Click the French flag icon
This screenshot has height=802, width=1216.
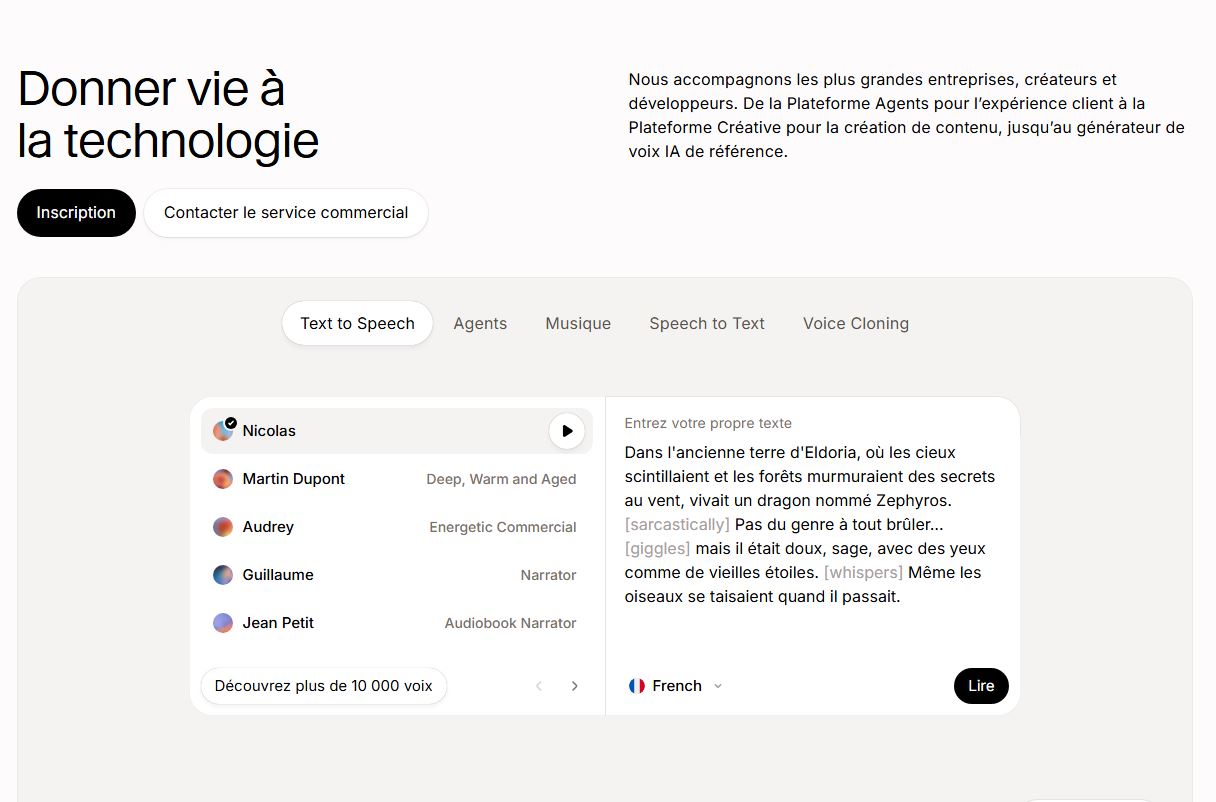click(637, 686)
